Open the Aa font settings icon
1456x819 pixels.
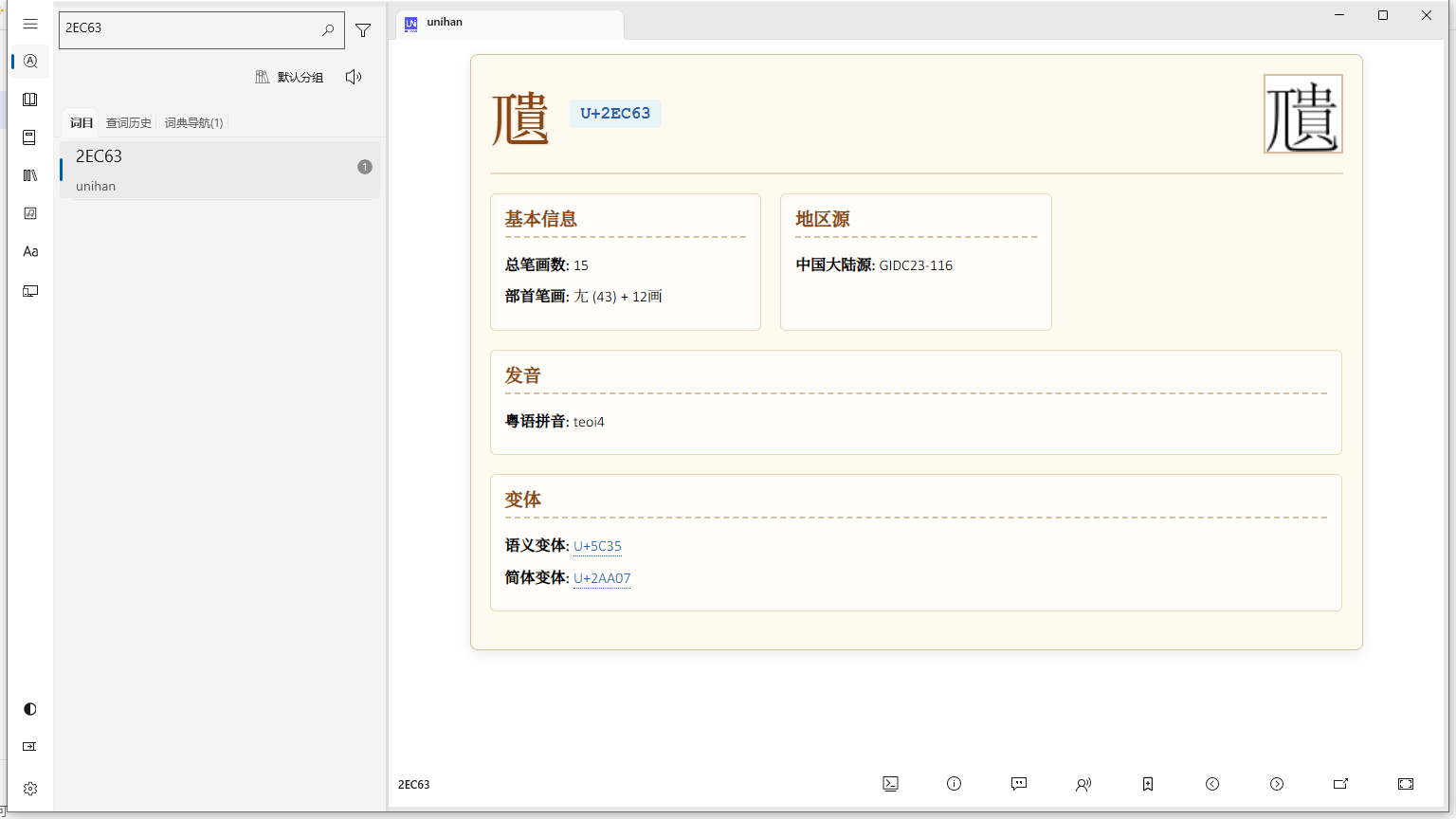click(x=30, y=251)
